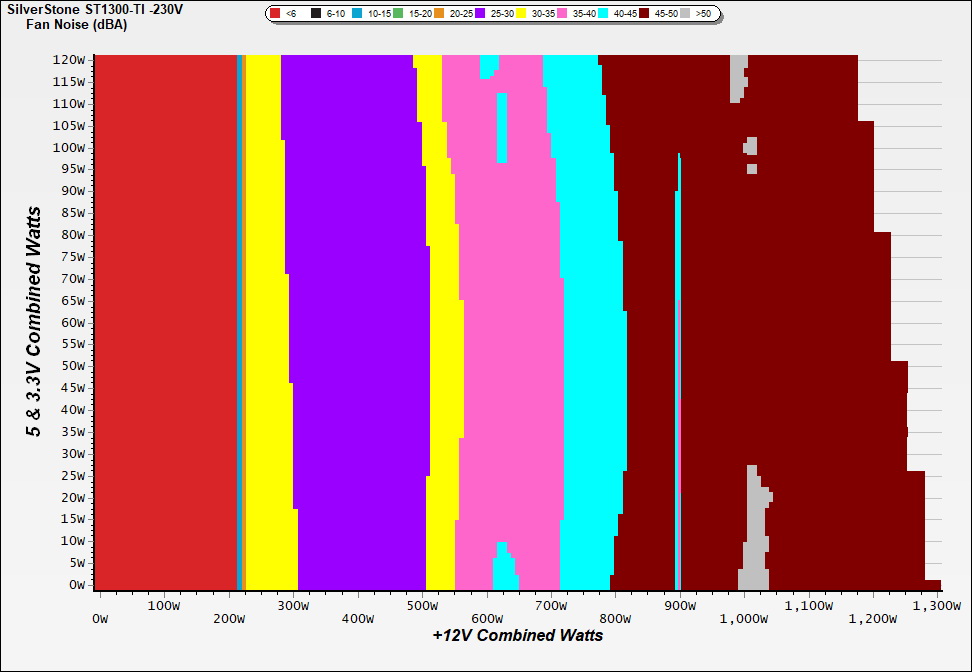Click the 60W label on the y-axis
Viewport: 972px width, 672px height.
point(73,322)
